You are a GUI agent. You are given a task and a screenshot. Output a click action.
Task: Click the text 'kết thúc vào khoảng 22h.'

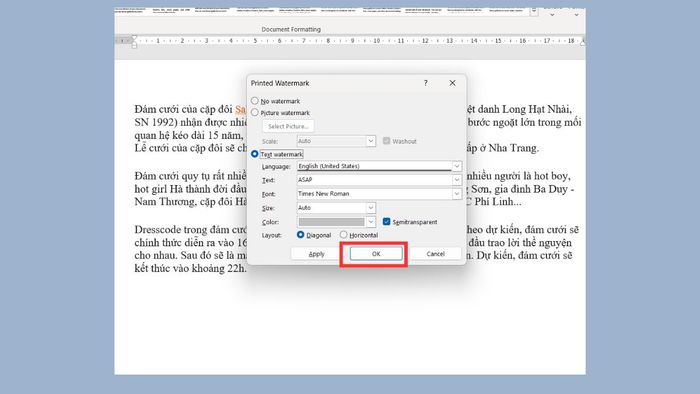190,269
